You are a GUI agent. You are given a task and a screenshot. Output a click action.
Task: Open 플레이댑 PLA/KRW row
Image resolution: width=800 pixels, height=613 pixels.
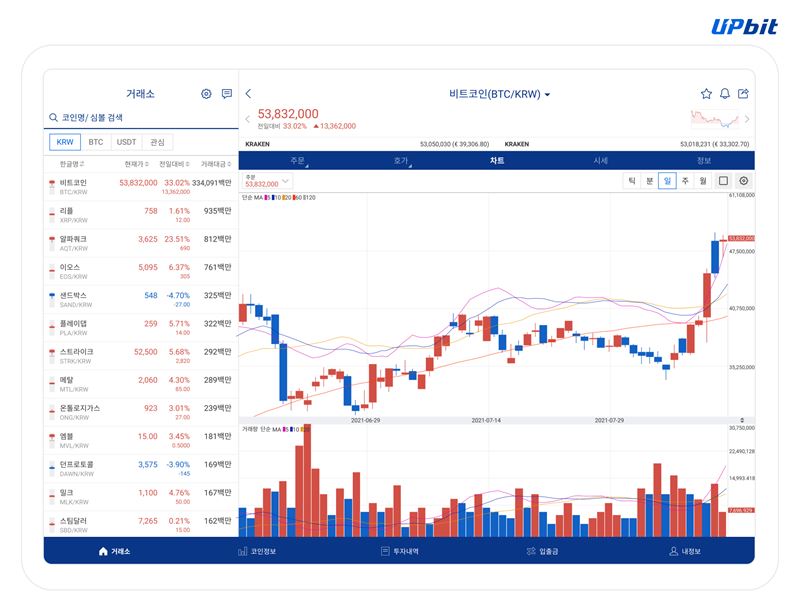pyautogui.click(x=141, y=328)
